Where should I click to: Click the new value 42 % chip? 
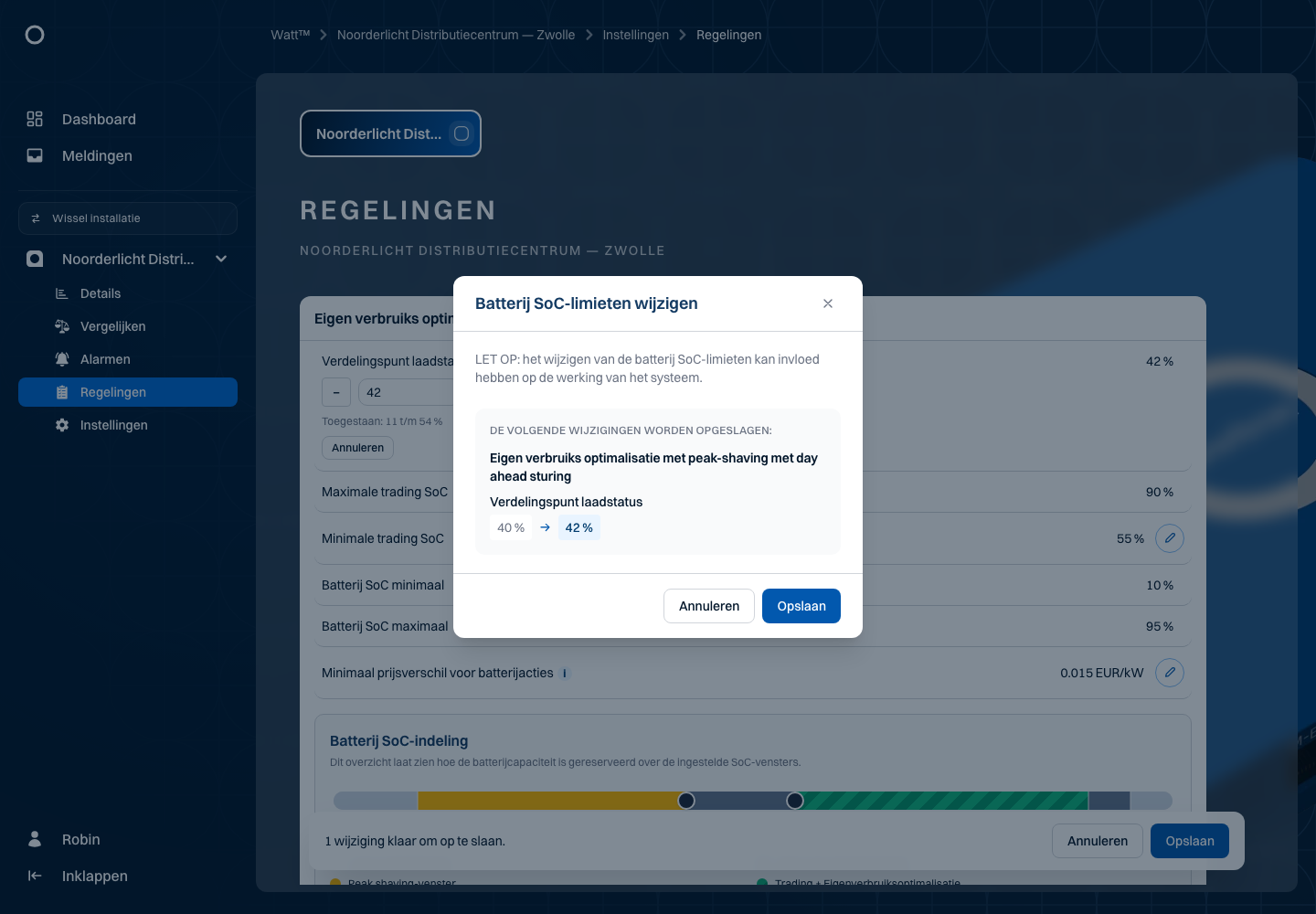[x=579, y=527]
